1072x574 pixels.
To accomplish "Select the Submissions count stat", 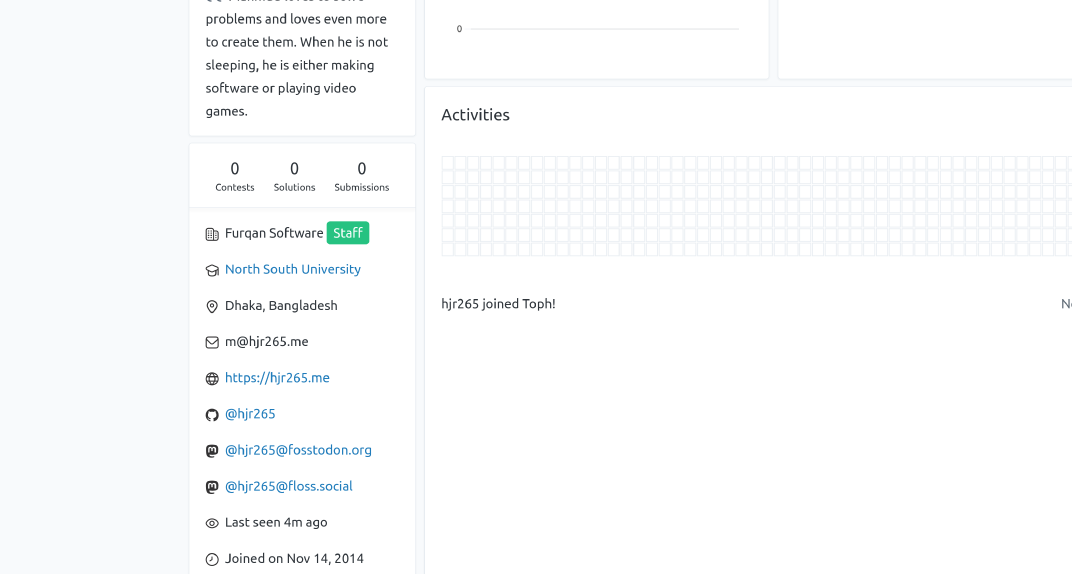I will (x=362, y=176).
